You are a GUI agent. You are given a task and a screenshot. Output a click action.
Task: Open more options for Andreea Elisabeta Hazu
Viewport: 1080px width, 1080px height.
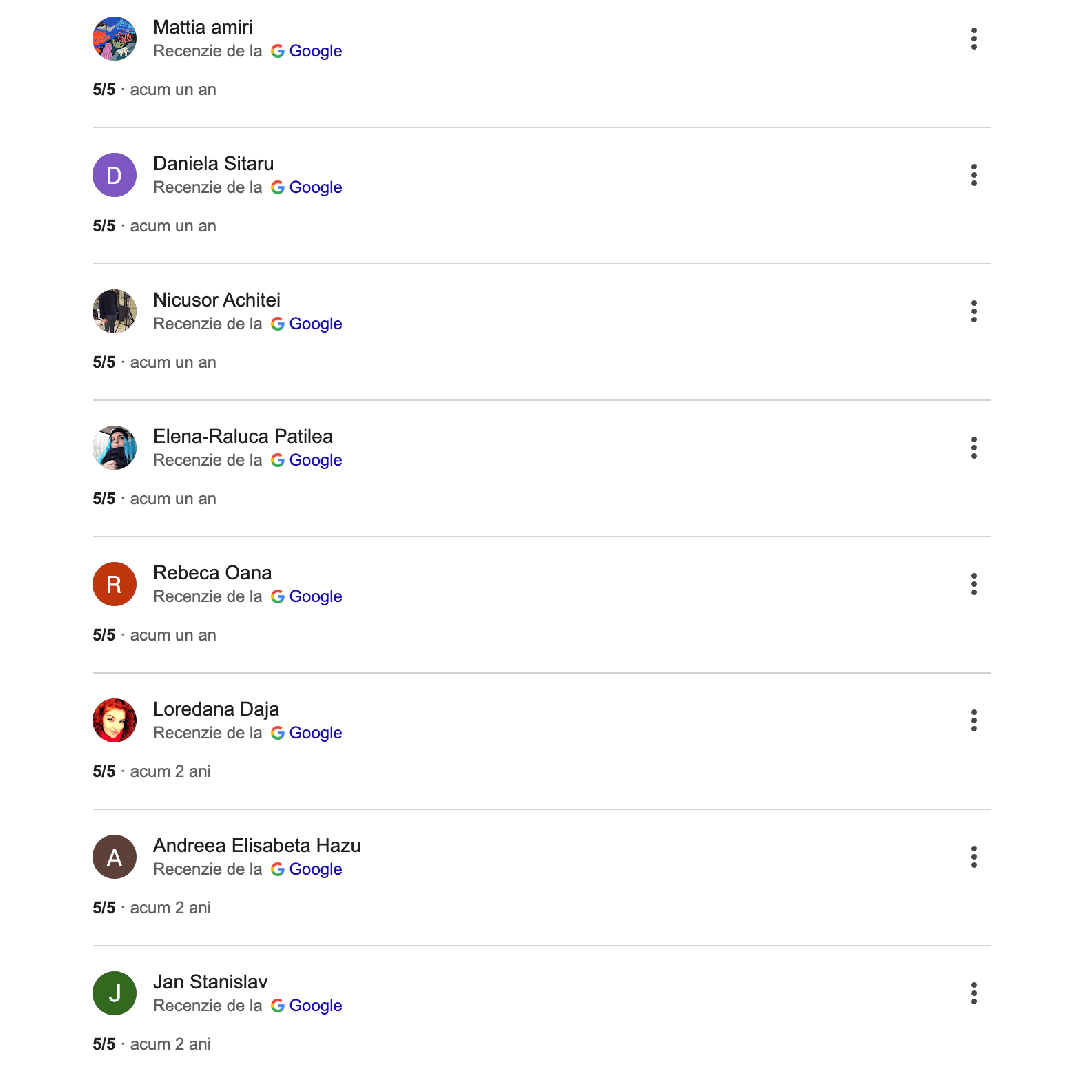coord(973,857)
